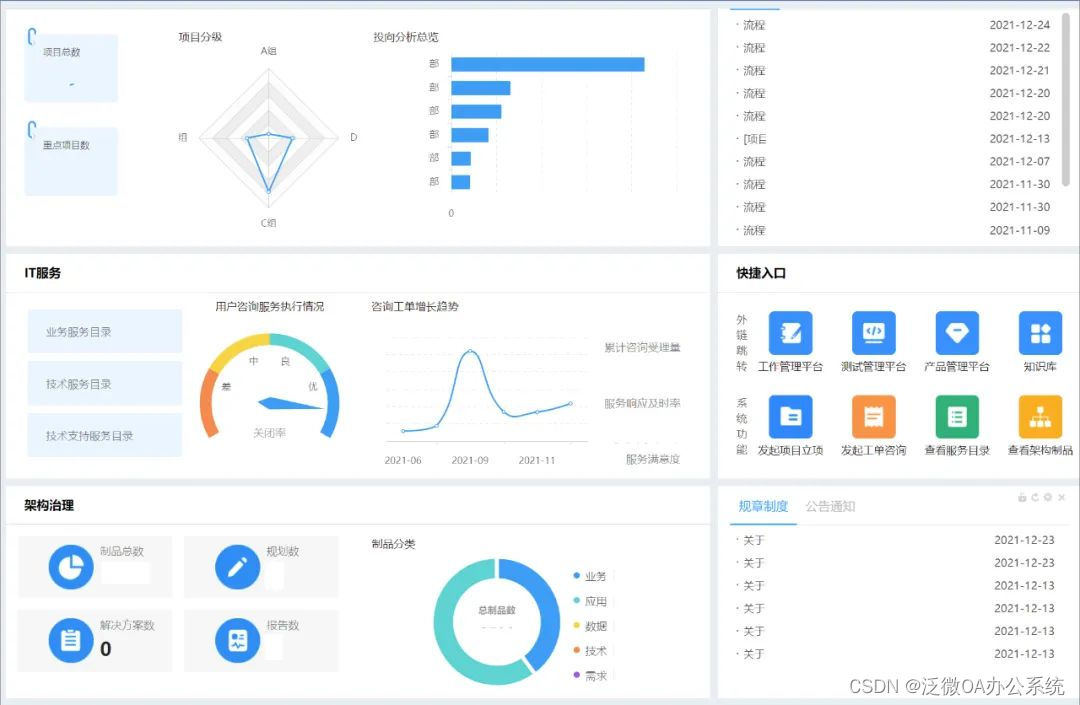This screenshot has height=705, width=1080.
Task: Click the 规划数 card
Action: pos(261,567)
